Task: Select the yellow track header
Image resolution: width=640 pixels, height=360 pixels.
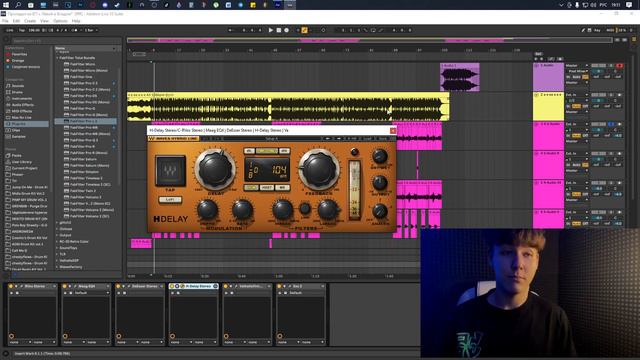Action: 548,107
